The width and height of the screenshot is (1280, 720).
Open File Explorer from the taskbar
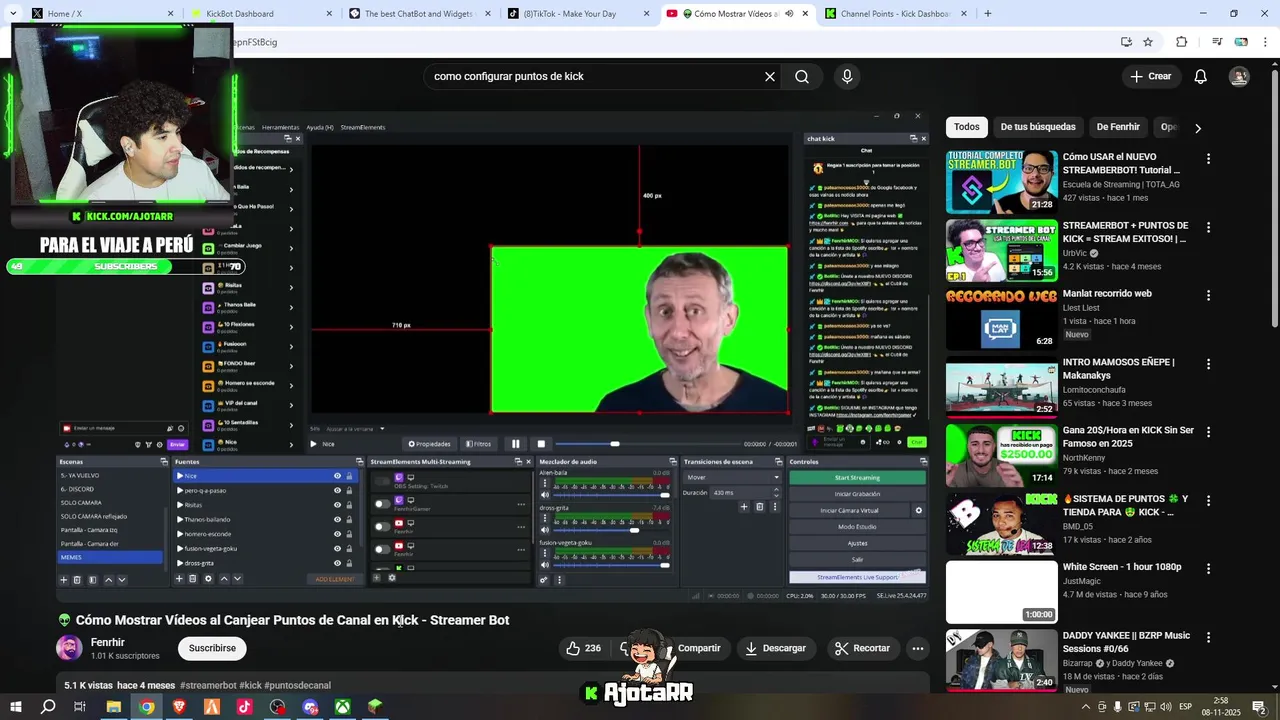click(x=114, y=706)
